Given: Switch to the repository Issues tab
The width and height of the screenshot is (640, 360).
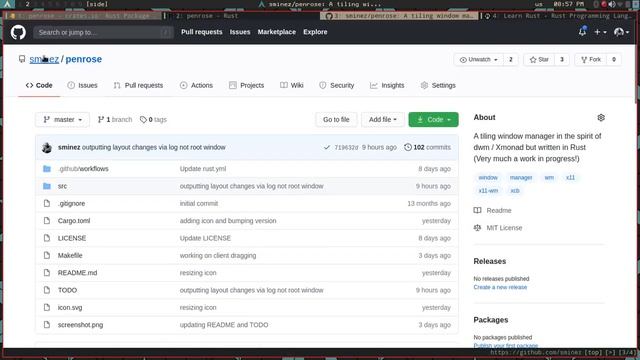Looking at the screenshot, I should [82, 85].
